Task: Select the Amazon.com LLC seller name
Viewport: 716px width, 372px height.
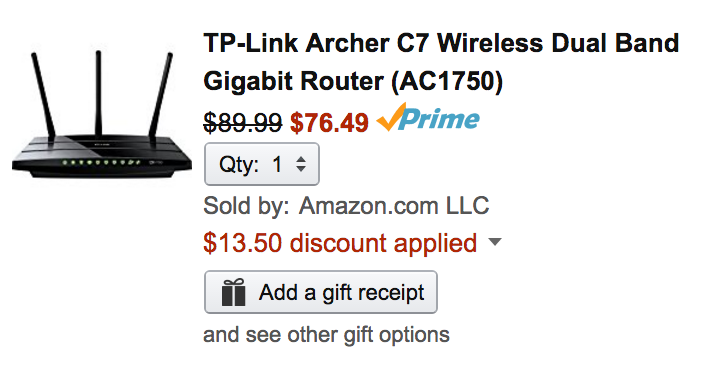Action: [x=394, y=206]
